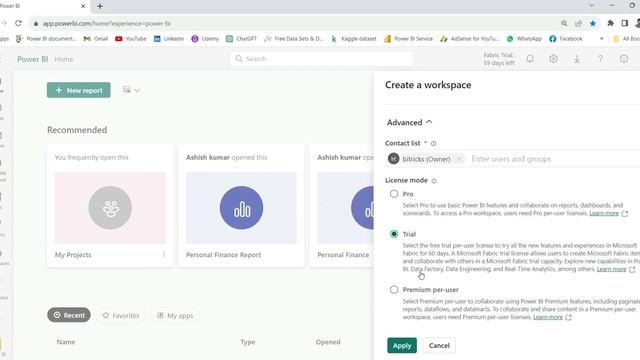Go to Power BI Home breadcrumb
640x360 pixels.
pyautogui.click(x=64, y=59)
